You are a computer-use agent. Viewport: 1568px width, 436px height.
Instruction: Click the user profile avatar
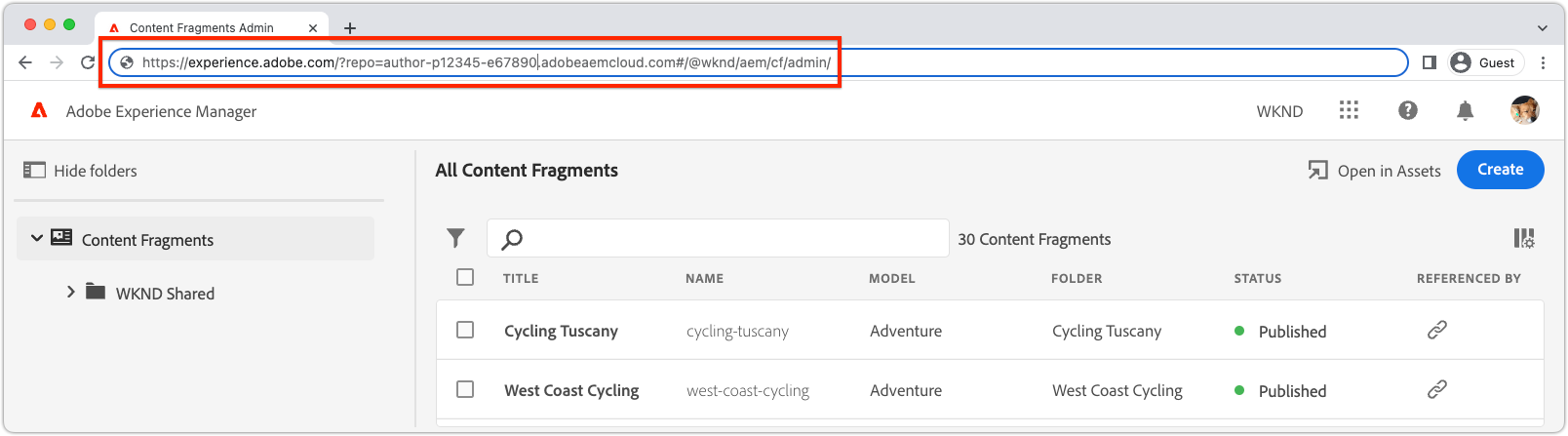[1524, 110]
